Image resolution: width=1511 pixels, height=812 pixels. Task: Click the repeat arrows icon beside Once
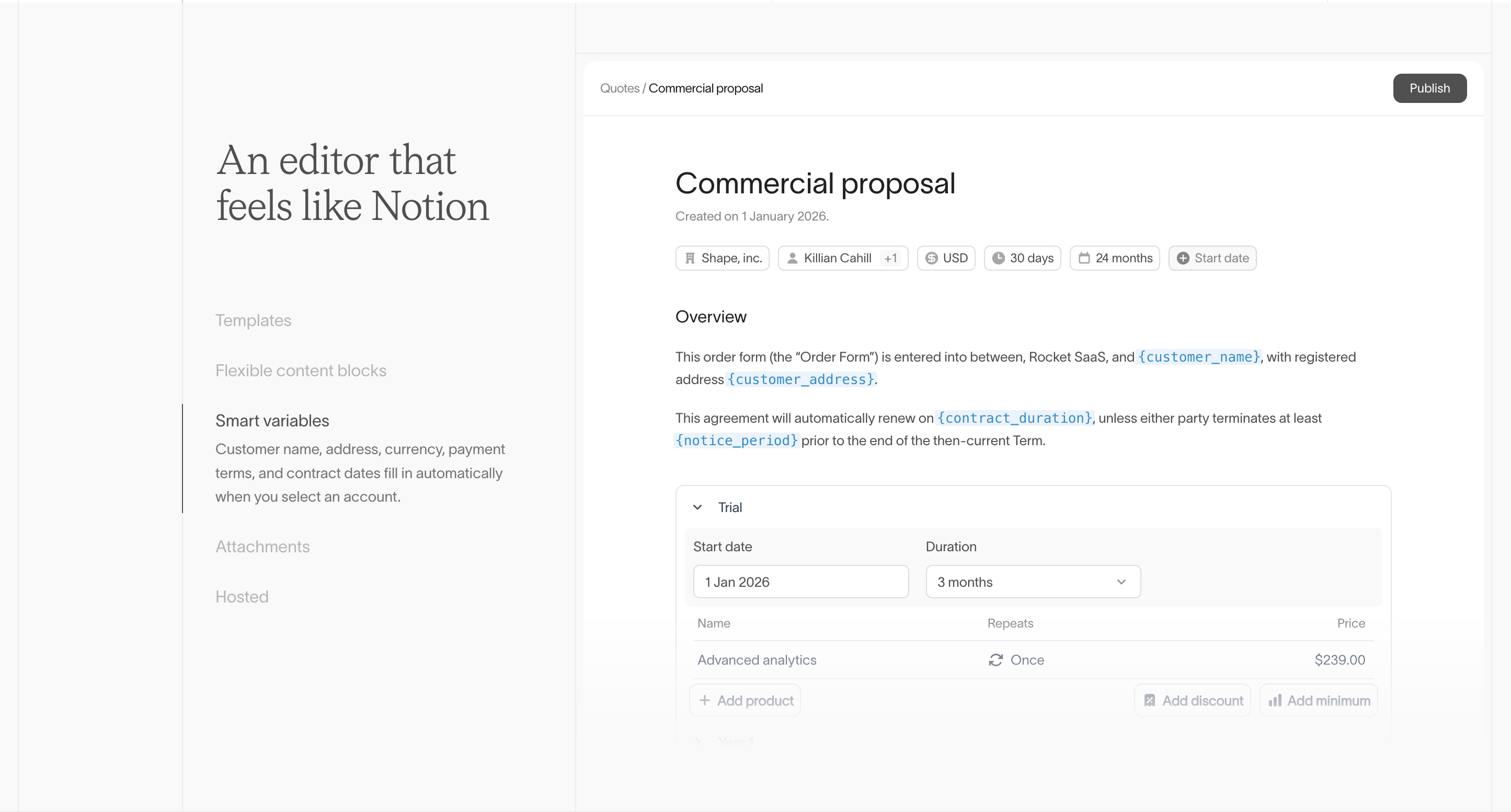coord(996,660)
